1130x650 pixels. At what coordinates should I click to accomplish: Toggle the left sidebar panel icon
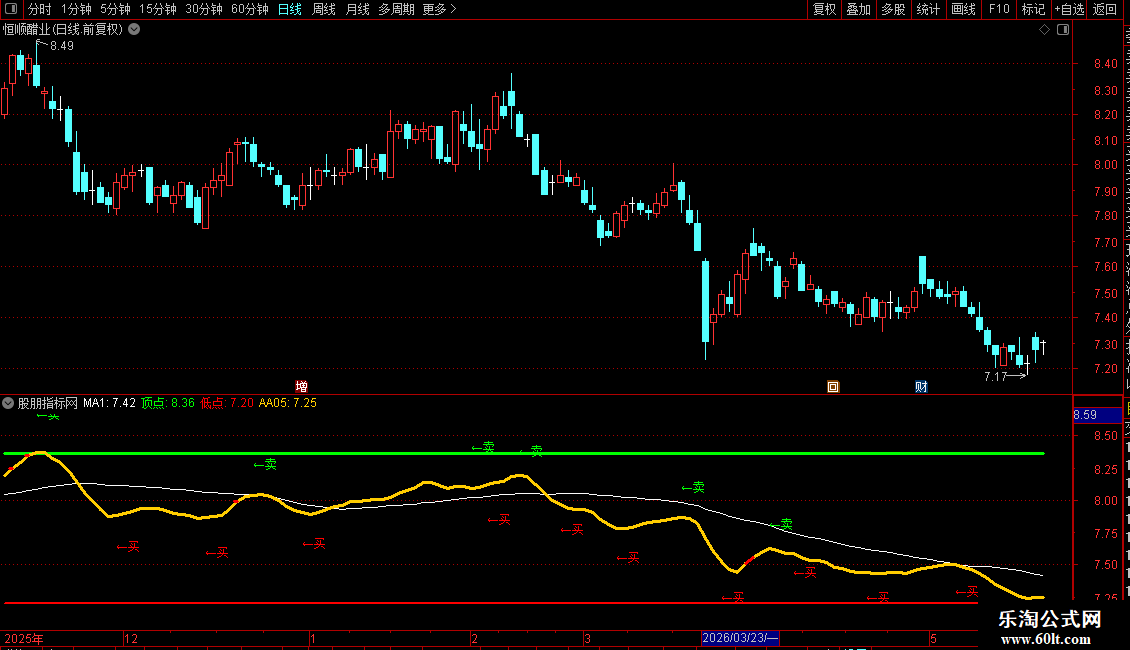(11, 9)
